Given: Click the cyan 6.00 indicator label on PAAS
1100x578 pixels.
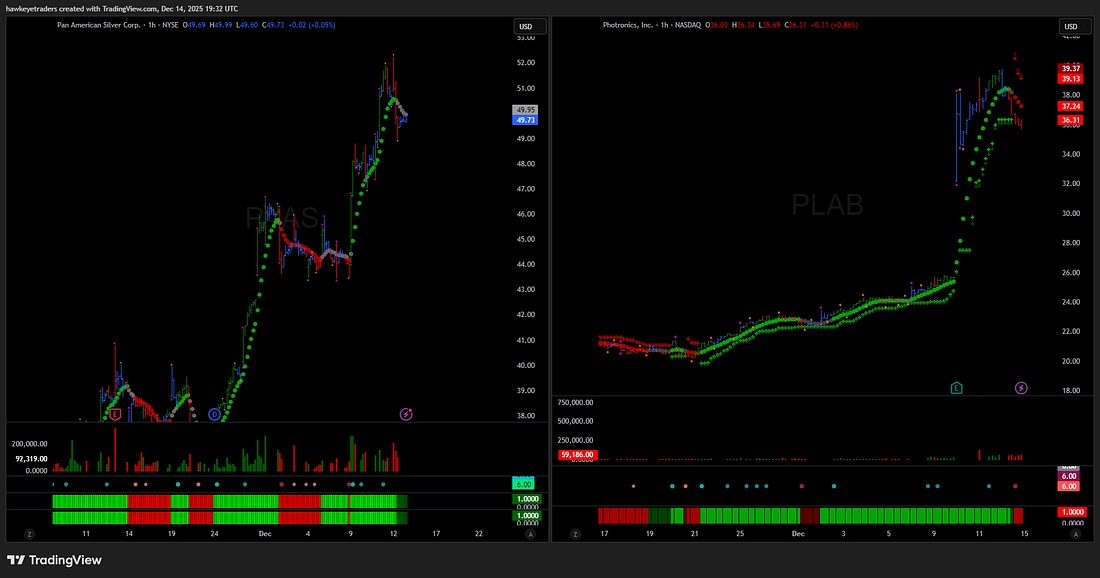Looking at the screenshot, I should click(523, 484).
